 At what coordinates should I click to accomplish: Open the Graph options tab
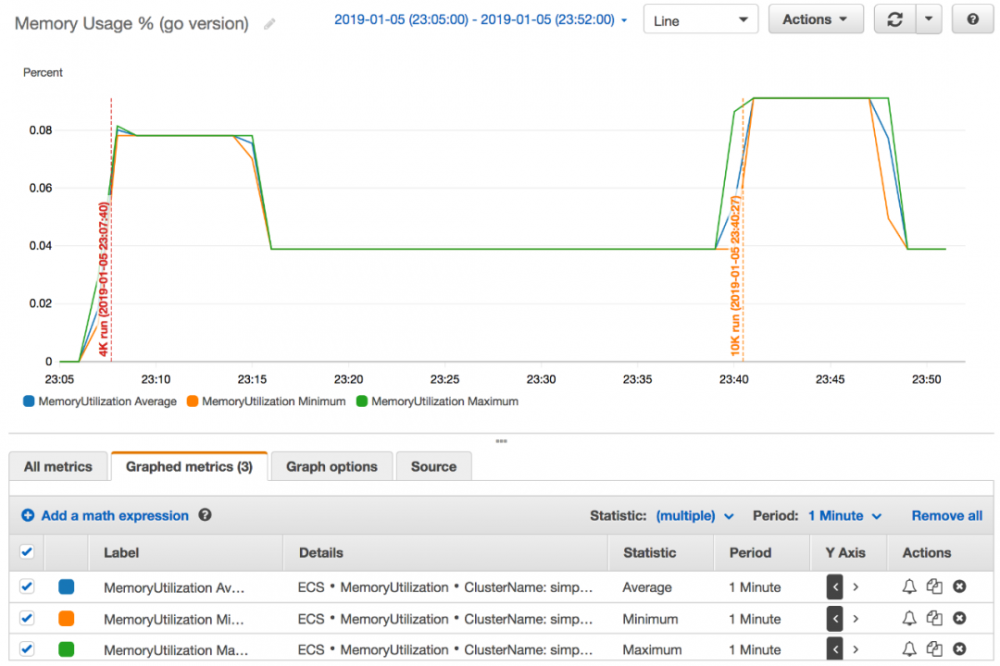pos(332,466)
